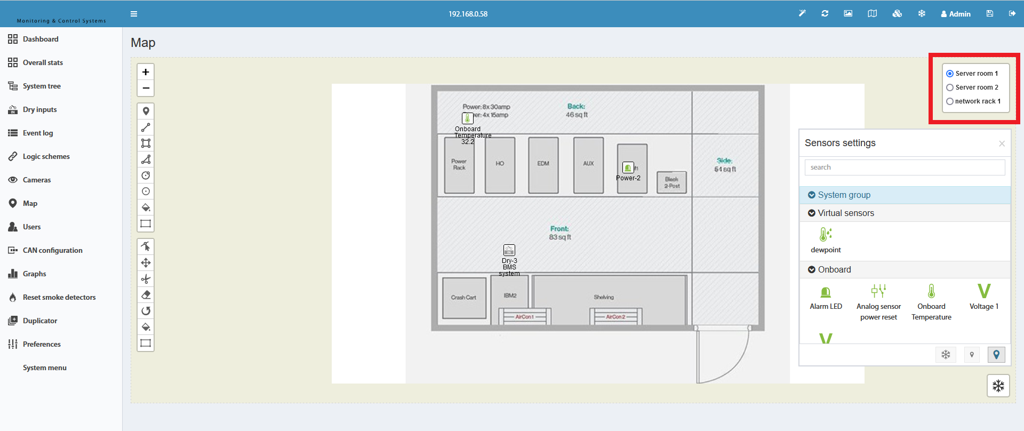Click the snowflake button below sensors panel
This screenshot has width=1024, height=431.
coord(998,386)
